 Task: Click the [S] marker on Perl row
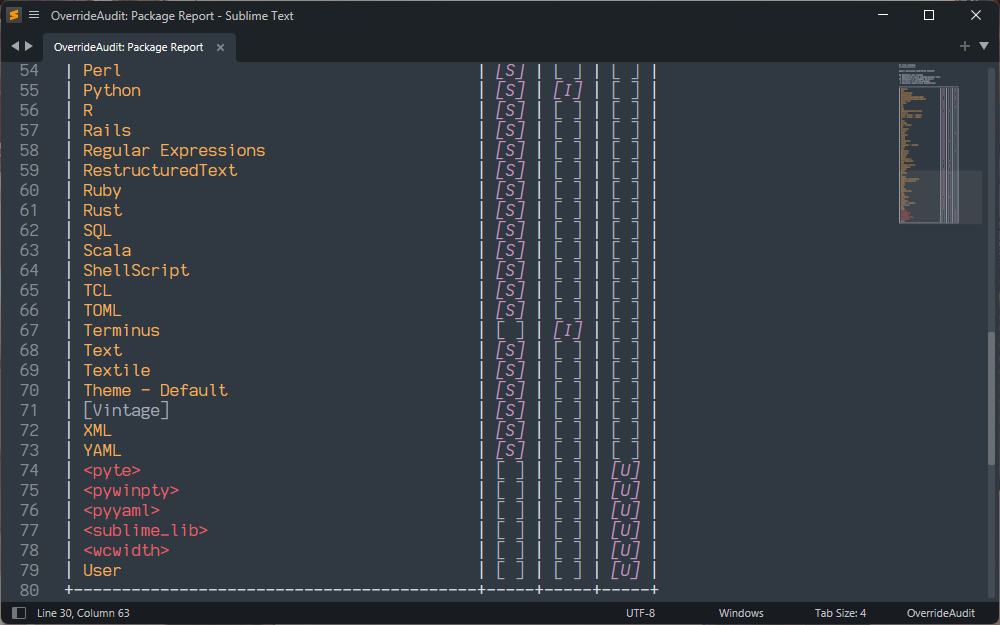pos(509,70)
